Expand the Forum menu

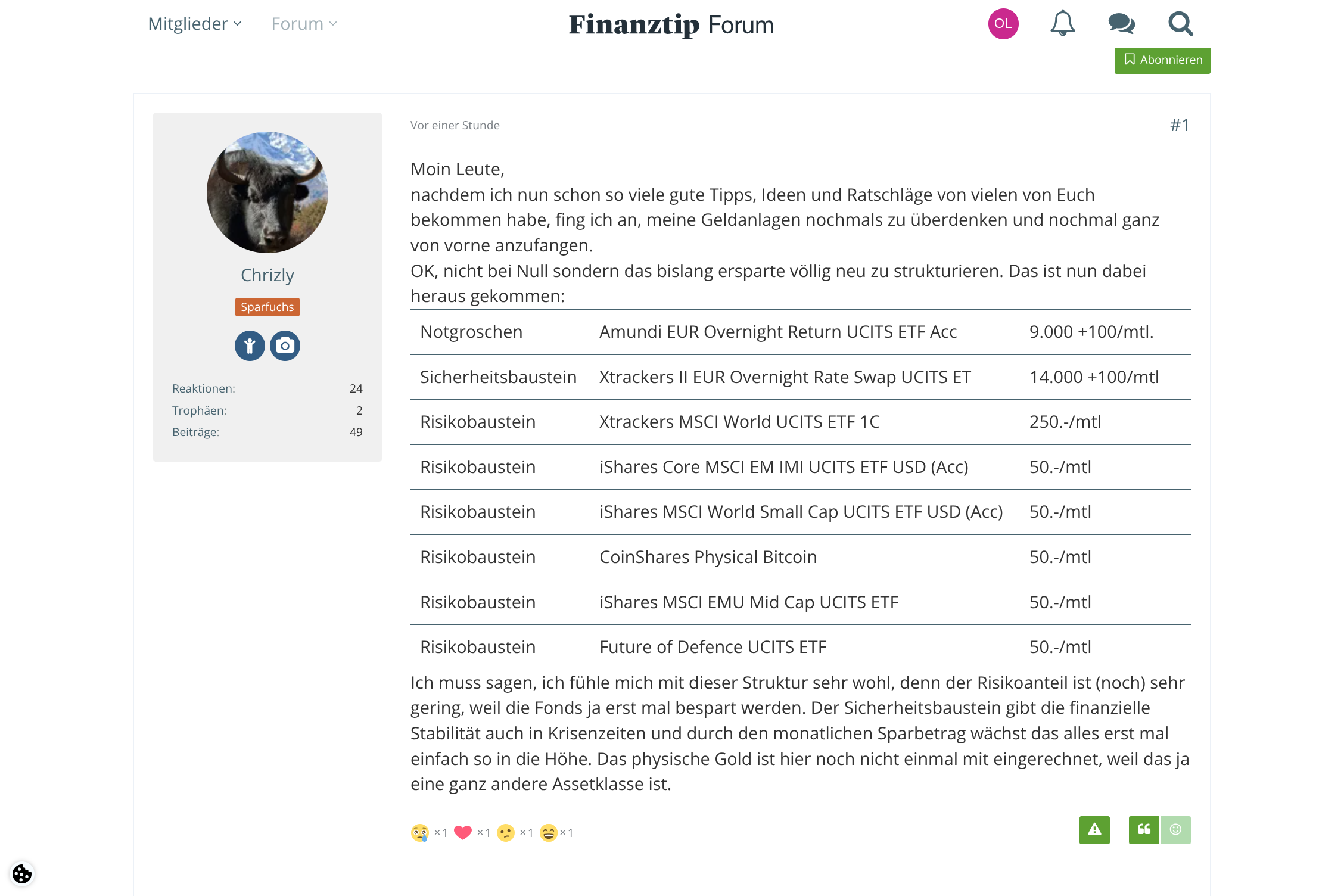click(304, 24)
